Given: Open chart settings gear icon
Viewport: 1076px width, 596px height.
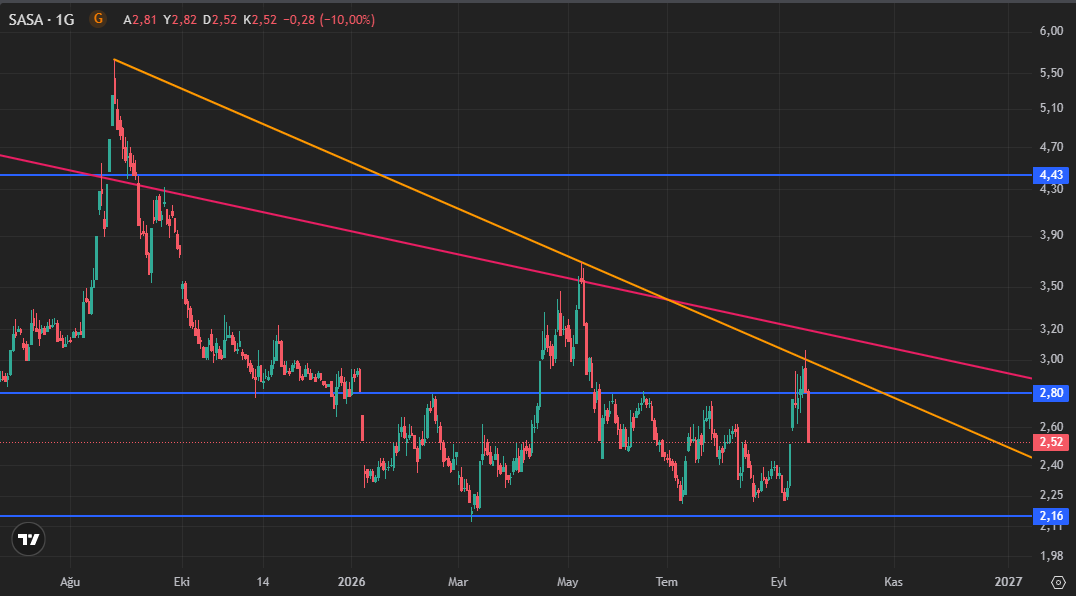Looking at the screenshot, I should (x=1057, y=582).
